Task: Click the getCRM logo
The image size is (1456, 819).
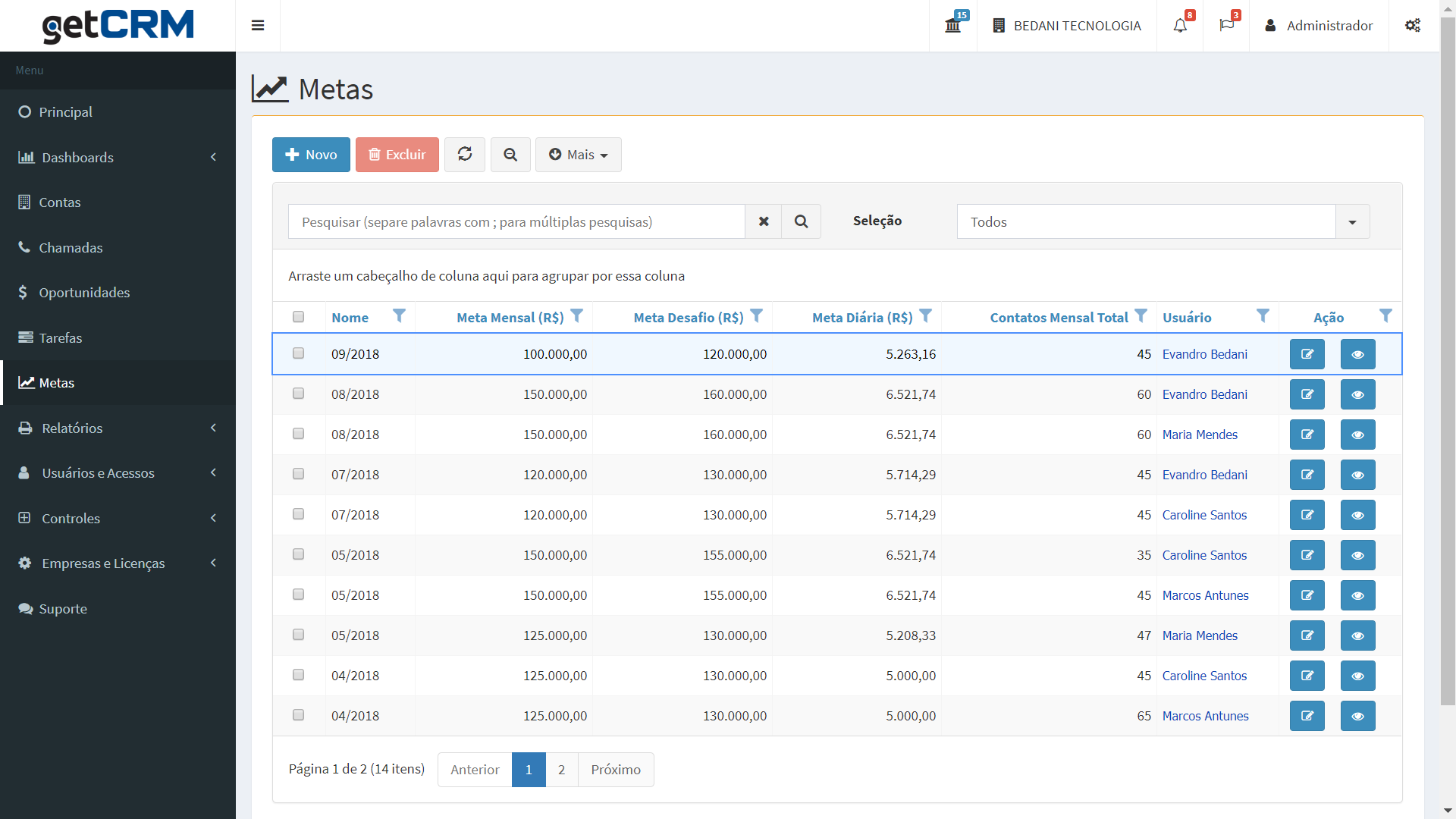Action: [x=118, y=26]
